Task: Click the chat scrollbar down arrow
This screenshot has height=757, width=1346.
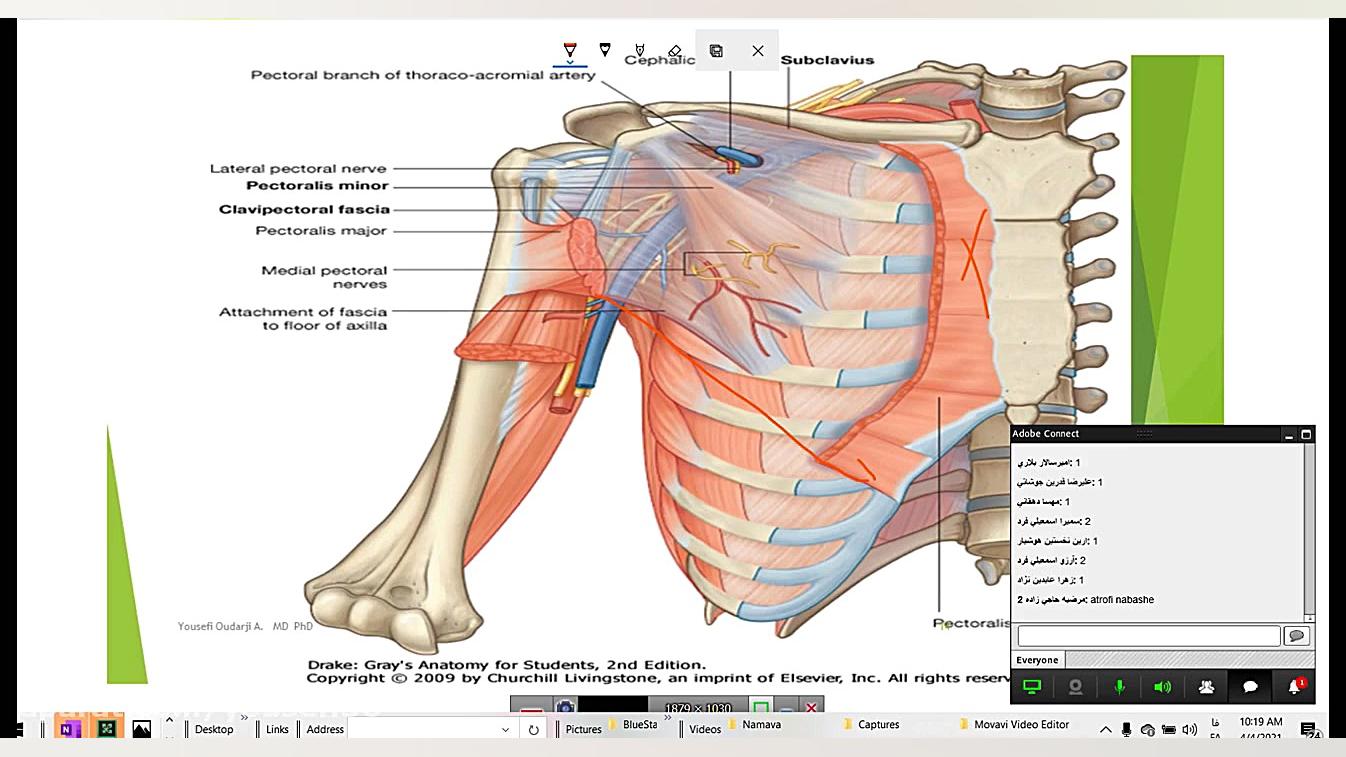Action: (x=1310, y=618)
